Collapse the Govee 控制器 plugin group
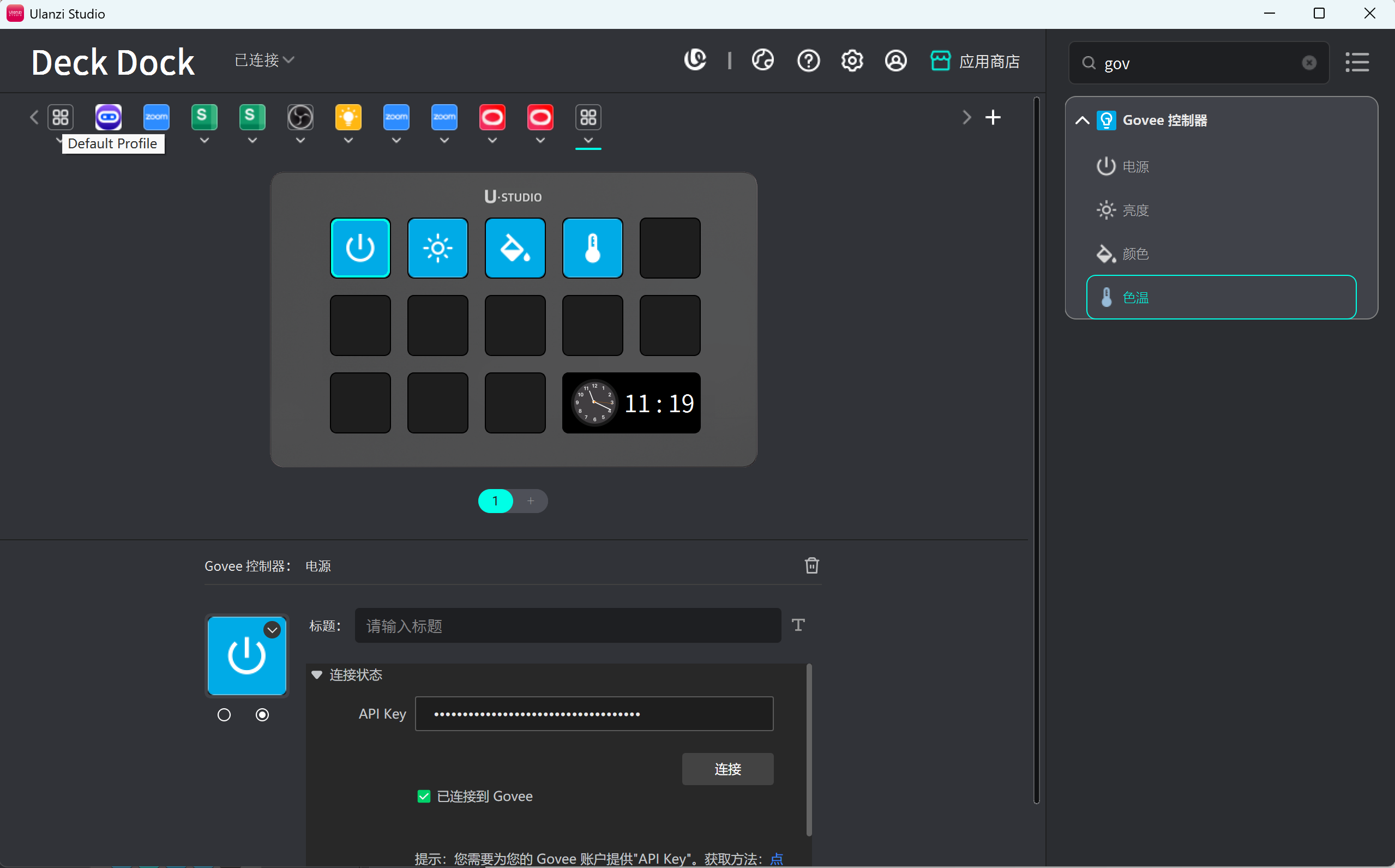 click(x=1082, y=120)
